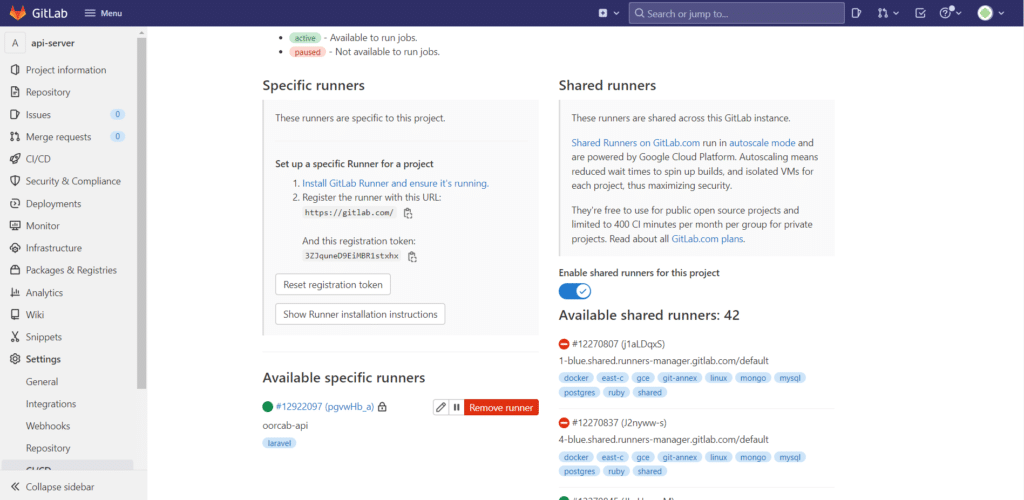Click the Repository icon in sidebar
The width and height of the screenshot is (1024, 500).
[x=15, y=92]
